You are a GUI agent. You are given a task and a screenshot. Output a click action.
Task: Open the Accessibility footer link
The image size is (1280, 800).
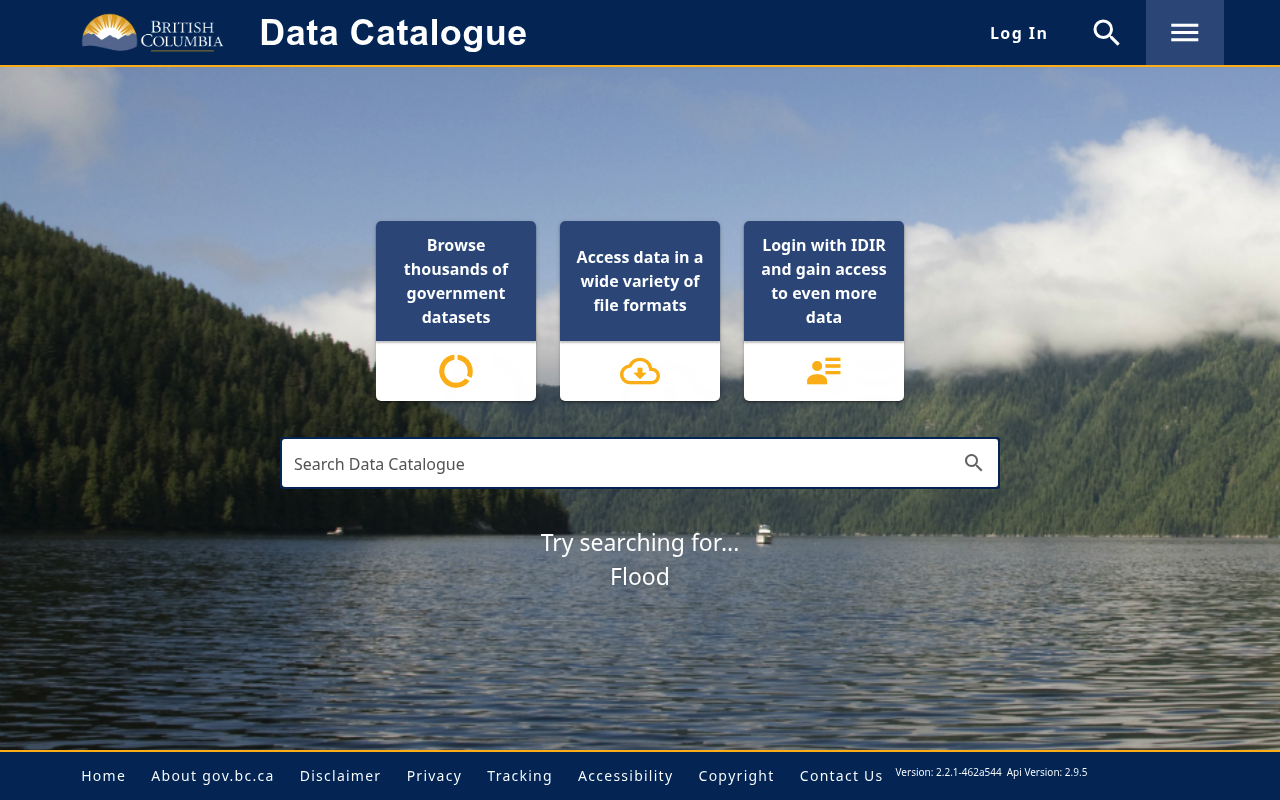click(x=626, y=776)
